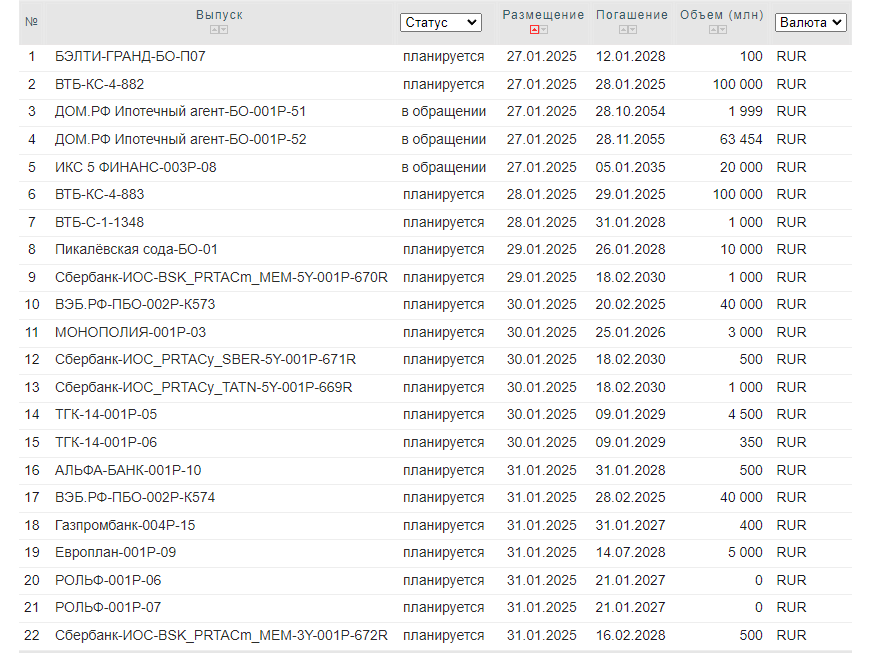Select Сбербанк-ИОС_PRTACy_TATN-5Y-001P-669R
This screenshot has height=664, width=893.
tap(203, 388)
